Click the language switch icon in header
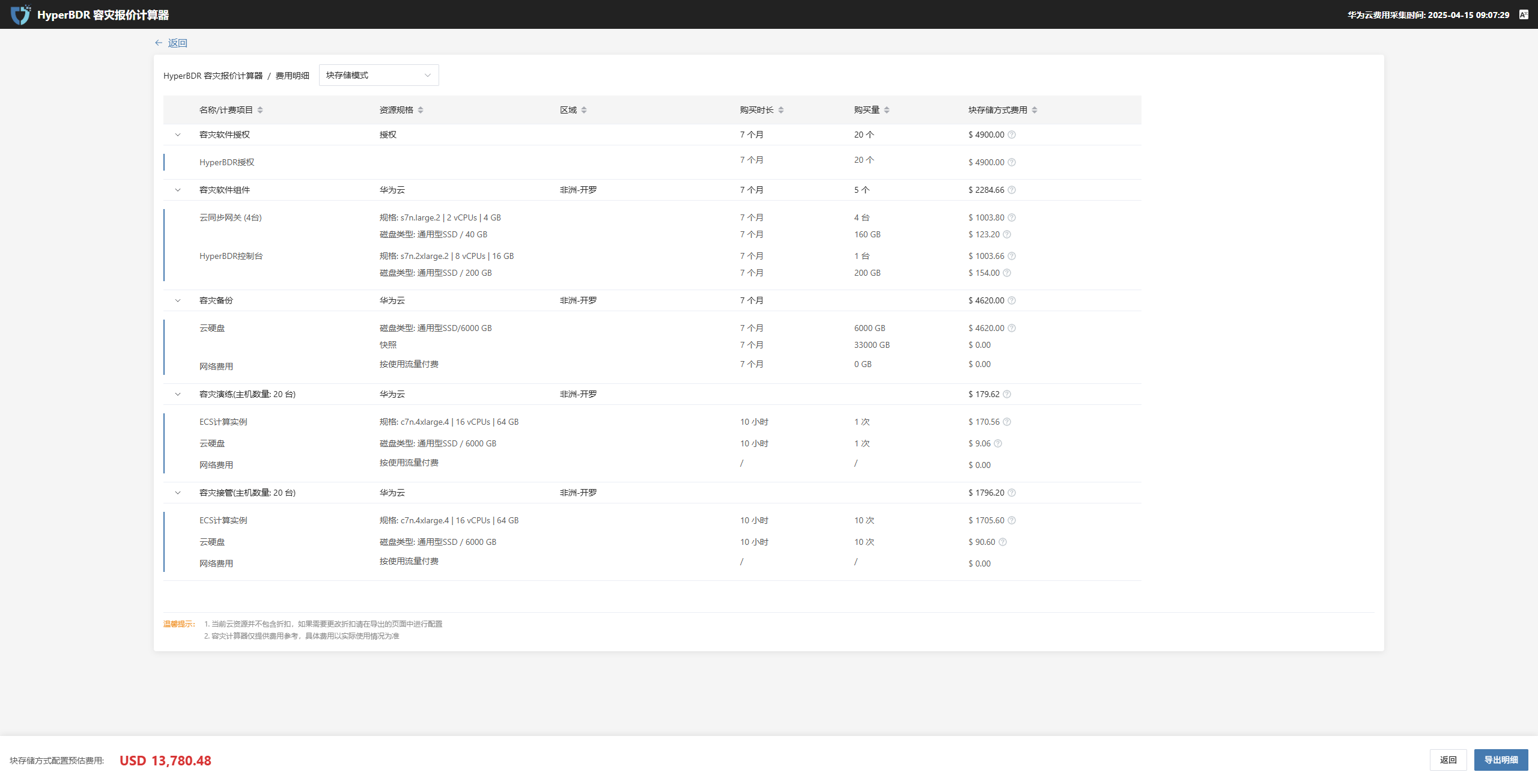This screenshot has height=784, width=1538. 1524,14
